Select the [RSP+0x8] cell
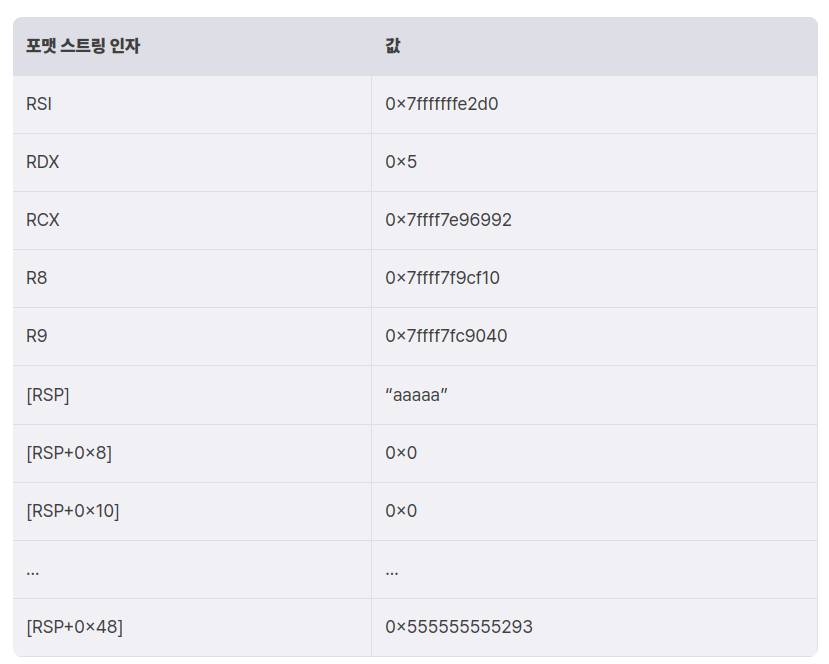 69,453
